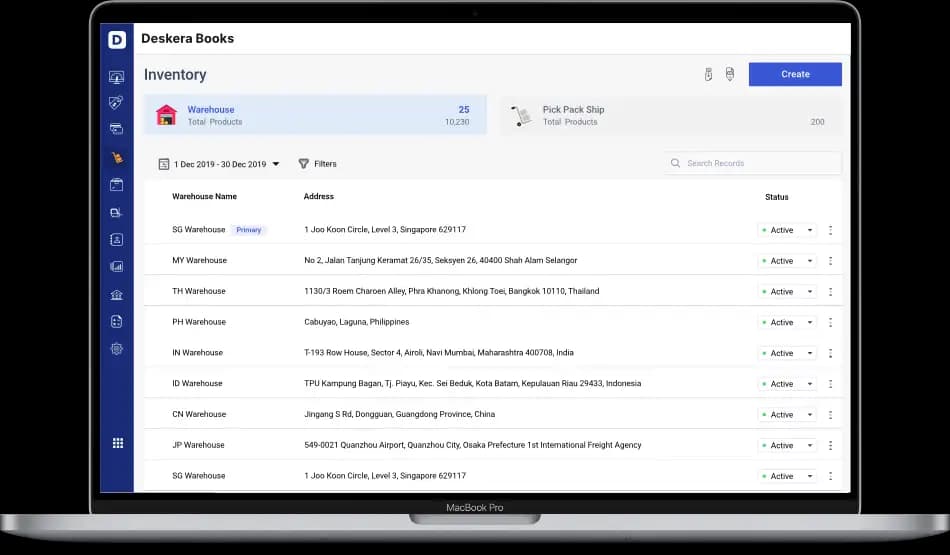Click the Kepulauan Riau 29433 address
Viewport: 950px width, 555px height.
click(473, 384)
